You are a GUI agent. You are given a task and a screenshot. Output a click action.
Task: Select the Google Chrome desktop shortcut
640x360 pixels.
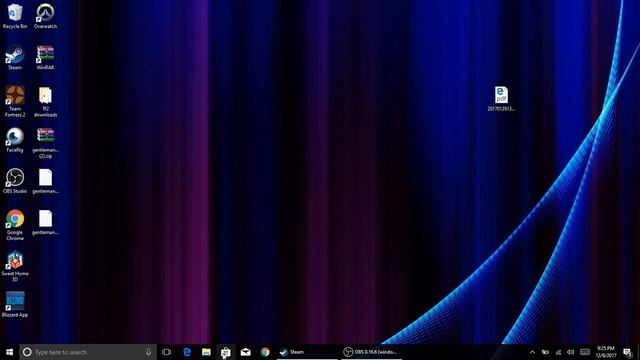(15, 225)
